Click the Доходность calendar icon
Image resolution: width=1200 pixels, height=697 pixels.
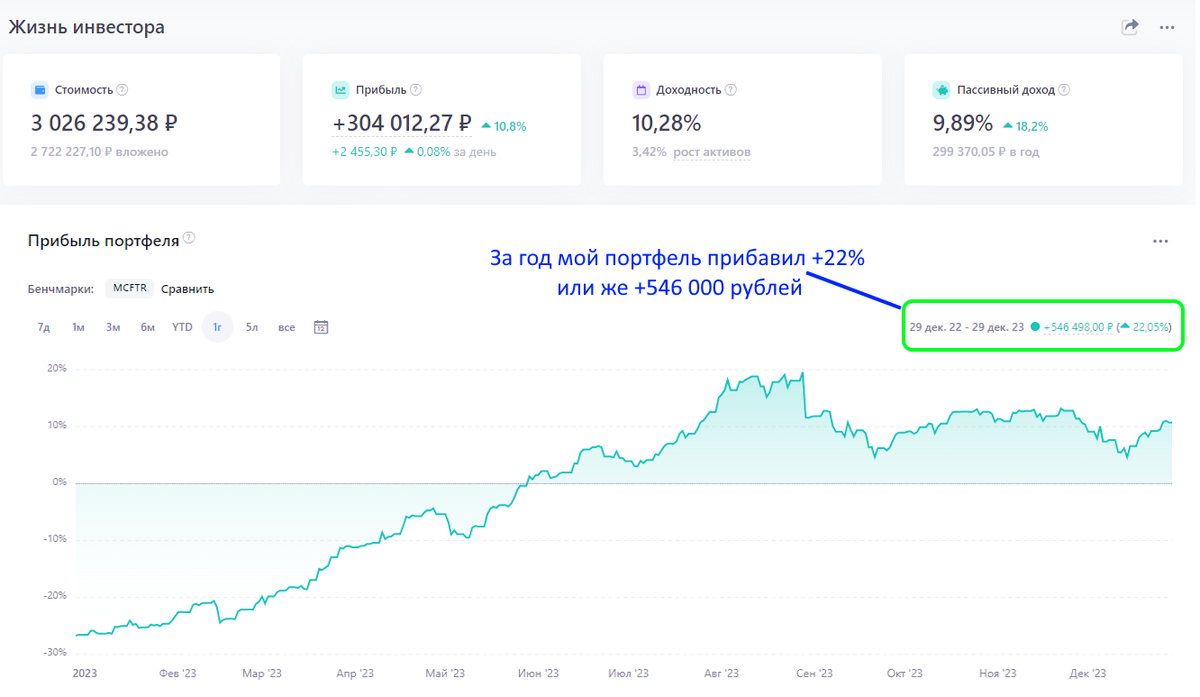pos(641,90)
